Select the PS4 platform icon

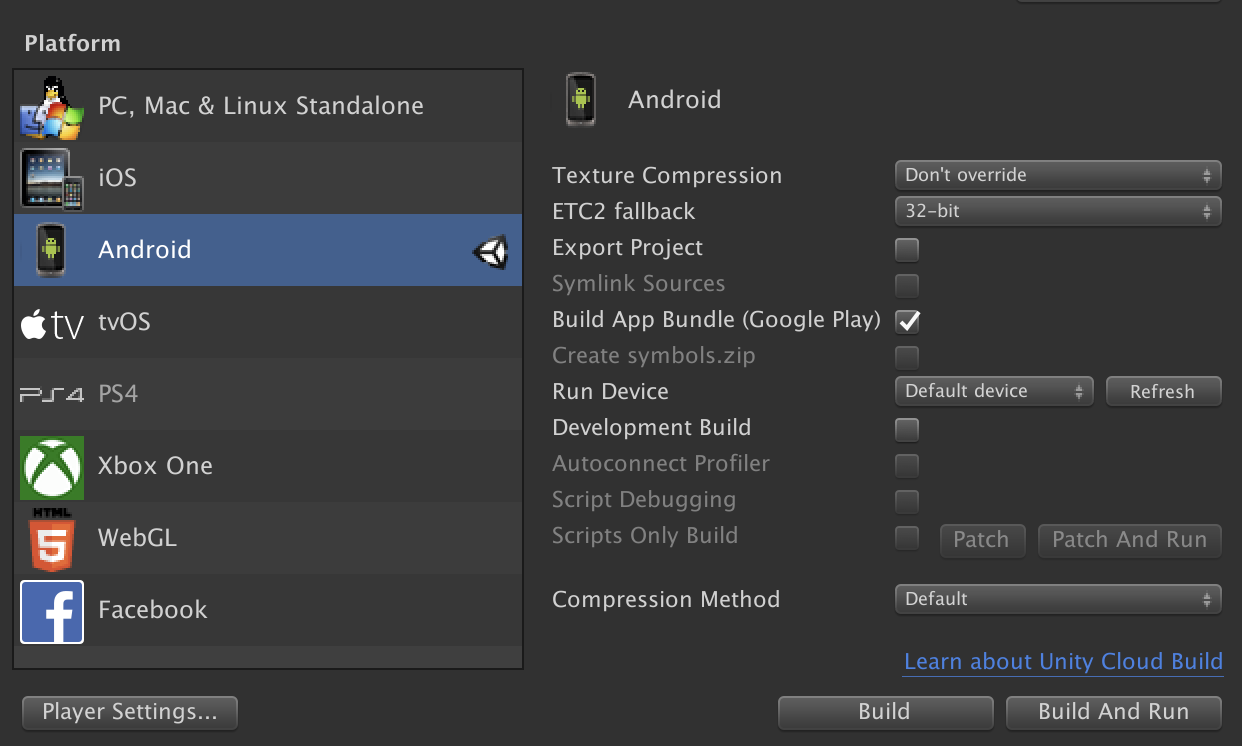51,394
